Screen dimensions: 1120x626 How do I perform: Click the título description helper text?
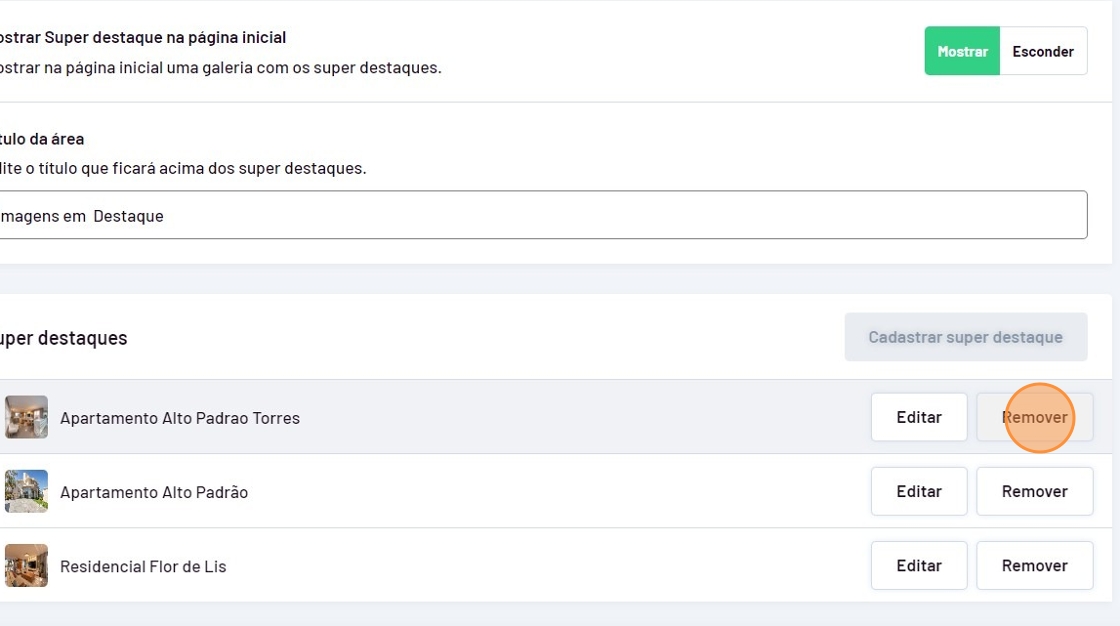pos(182,168)
